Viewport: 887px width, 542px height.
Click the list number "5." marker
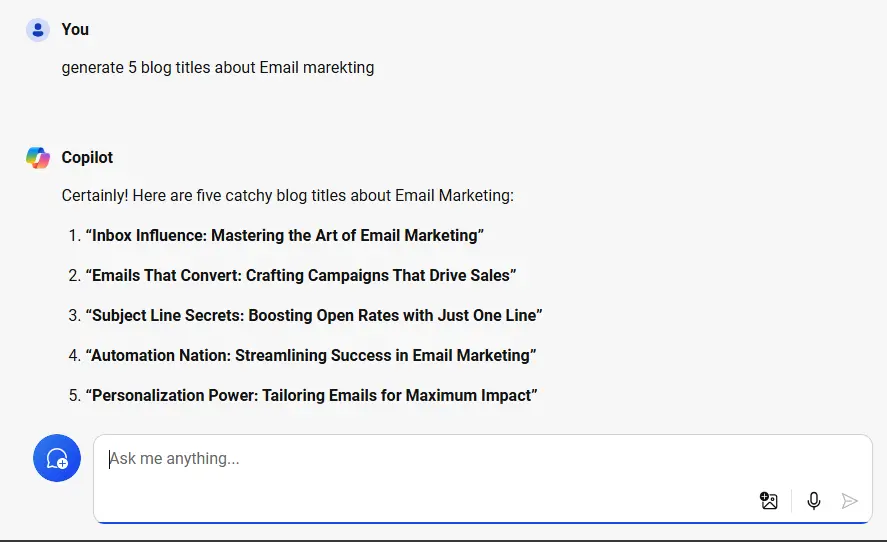pos(74,396)
